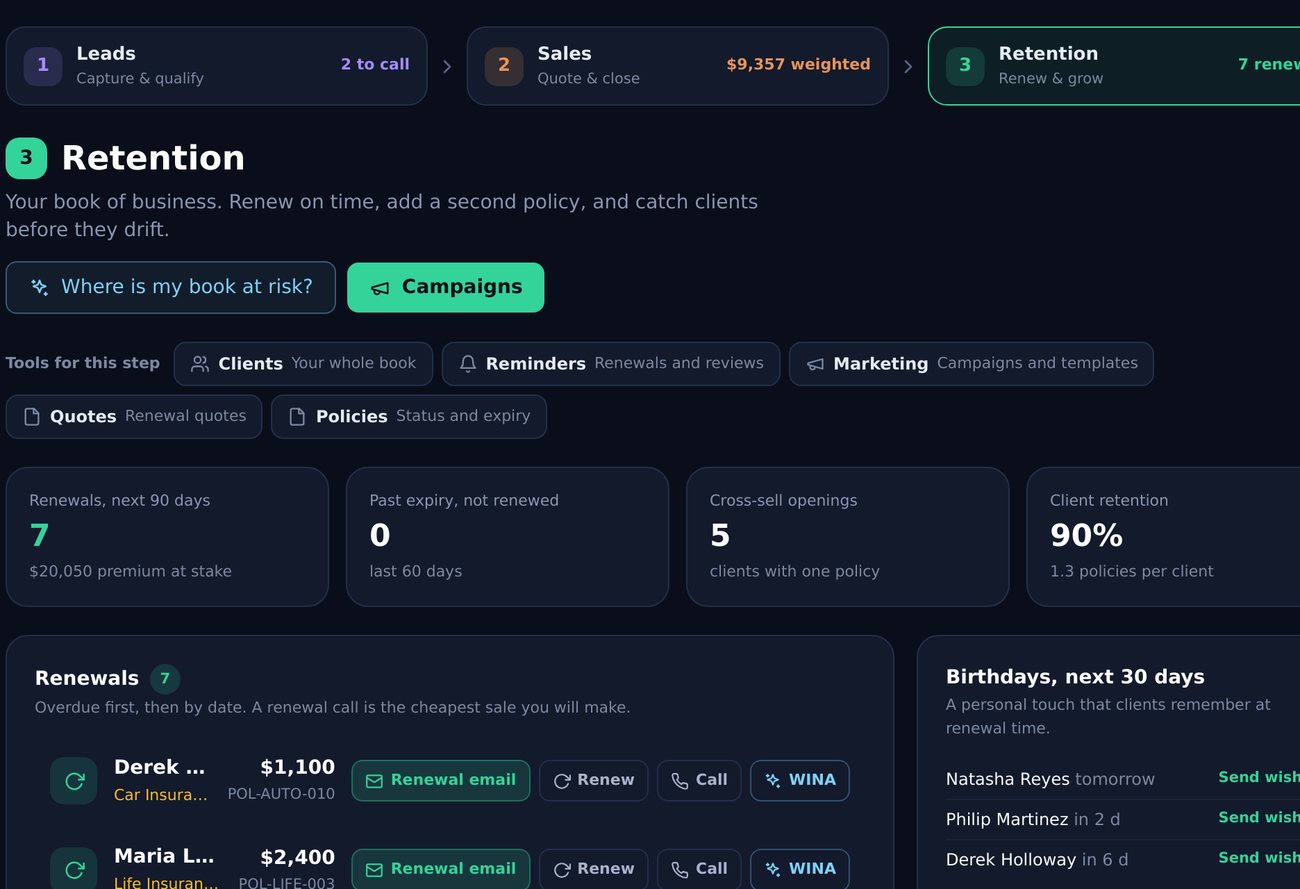Click the sparkle icon beside 'Where is my book at risk?'
The width and height of the screenshot is (1300, 889).
click(40, 288)
